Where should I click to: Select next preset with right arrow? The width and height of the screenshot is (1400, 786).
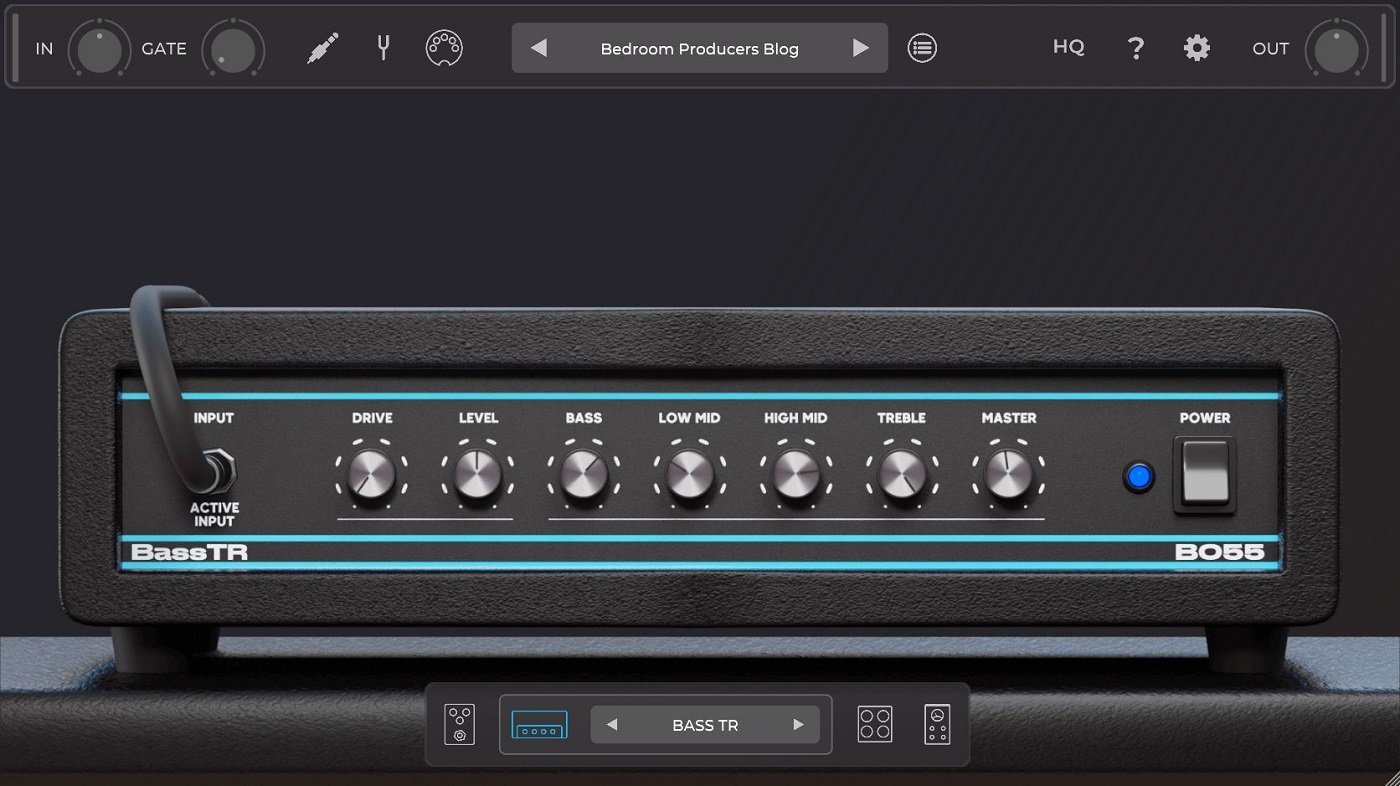click(x=860, y=48)
